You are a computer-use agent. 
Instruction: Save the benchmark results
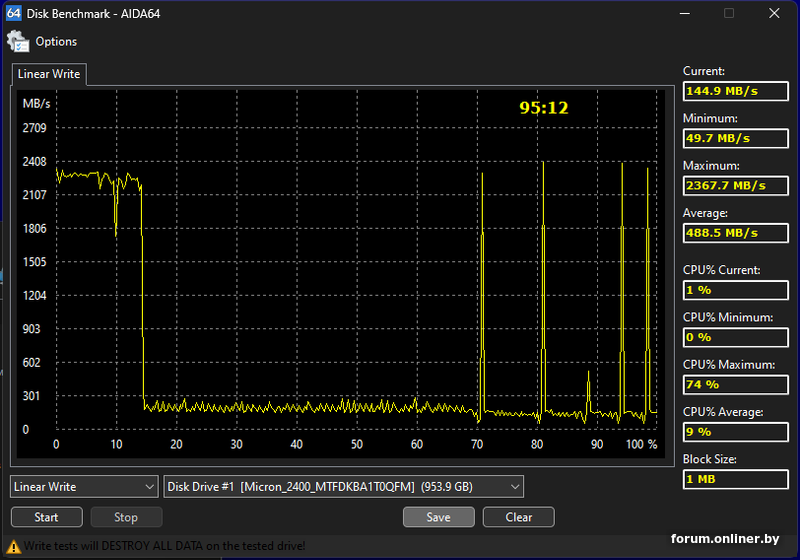click(438, 517)
